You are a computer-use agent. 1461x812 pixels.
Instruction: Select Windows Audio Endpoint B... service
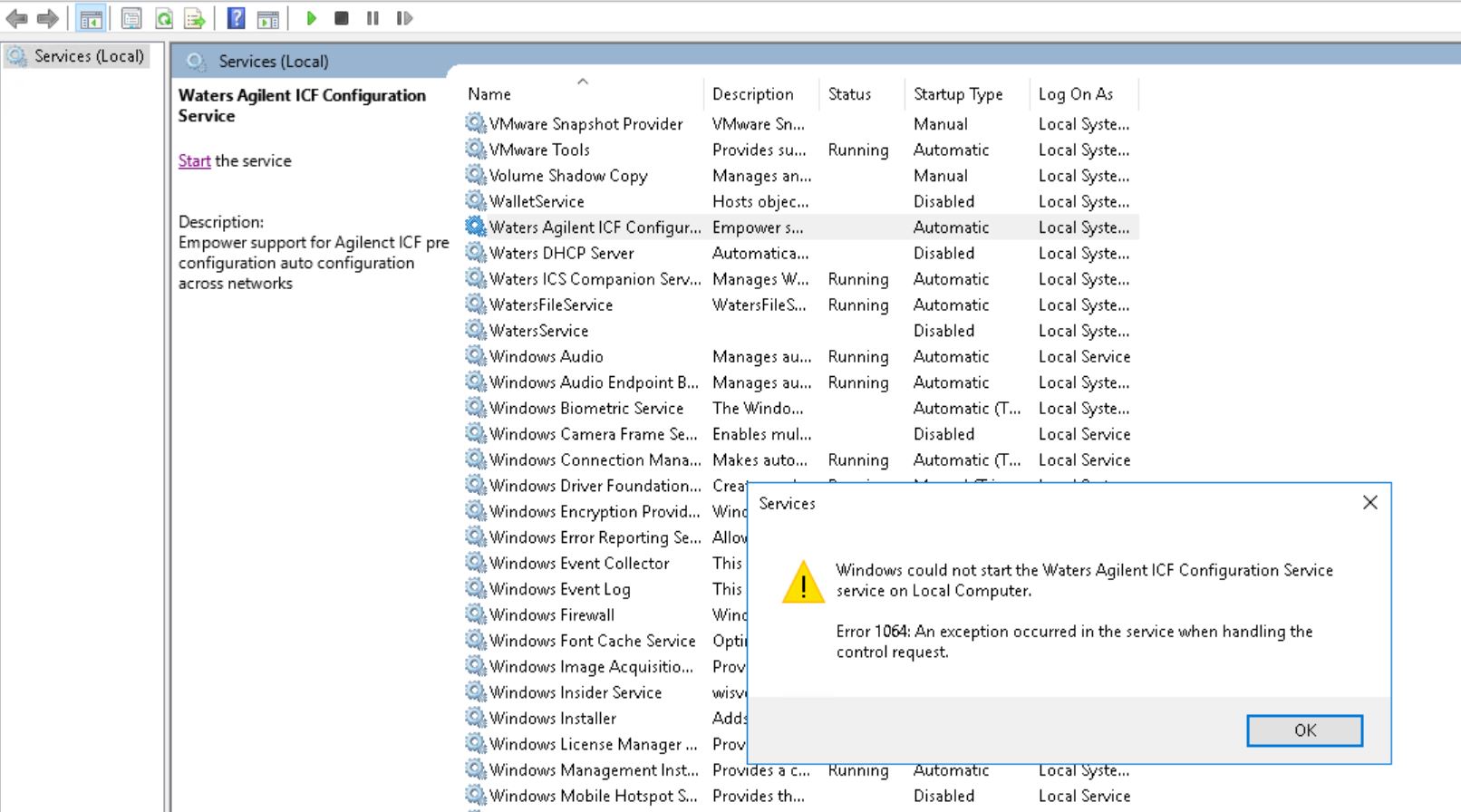[800, 382]
